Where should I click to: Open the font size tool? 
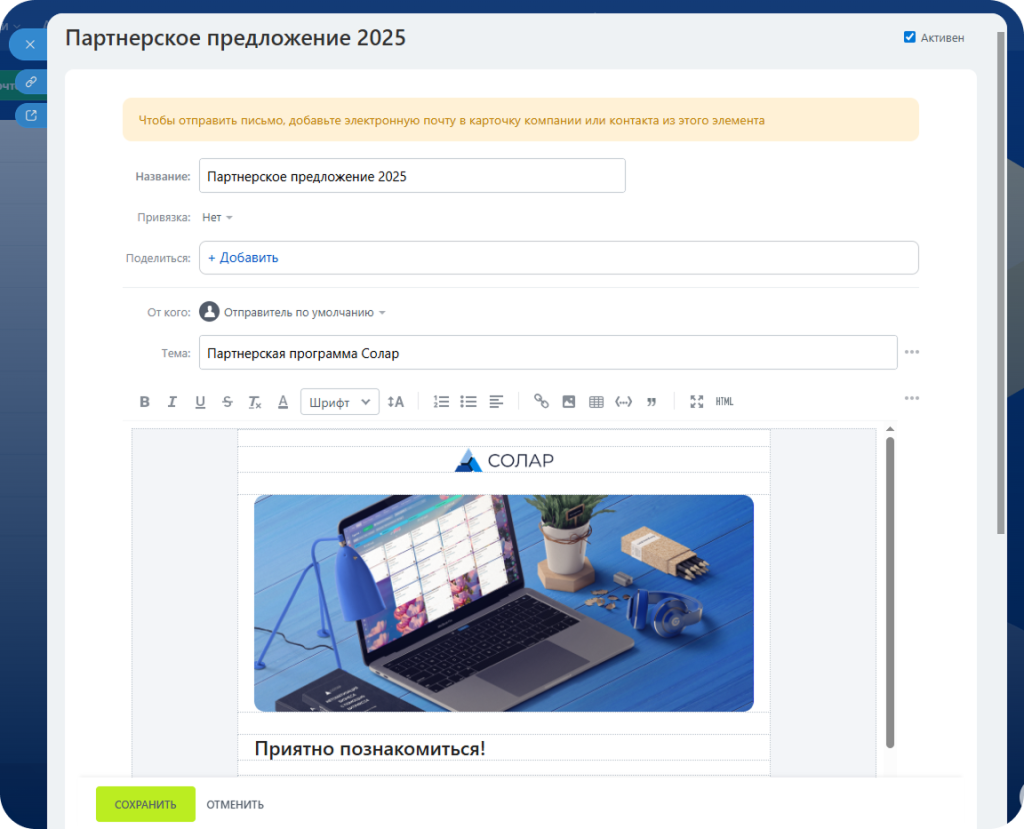click(396, 402)
